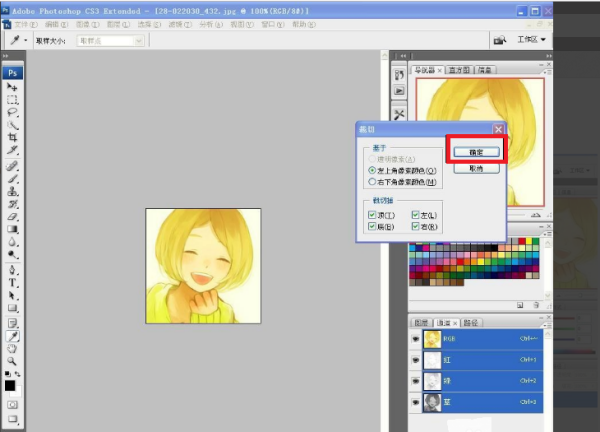600x432 pixels.
Task: Expand icon dock double-arrow beside panels
Action: coord(403,56)
